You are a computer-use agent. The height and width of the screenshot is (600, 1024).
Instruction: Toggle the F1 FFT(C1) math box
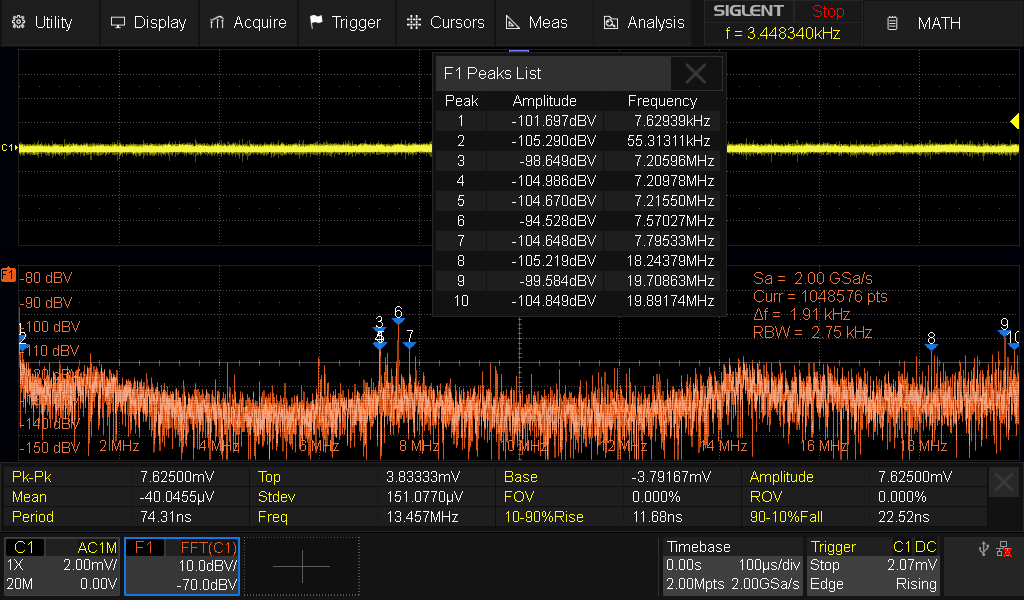pyautogui.click(x=182, y=565)
